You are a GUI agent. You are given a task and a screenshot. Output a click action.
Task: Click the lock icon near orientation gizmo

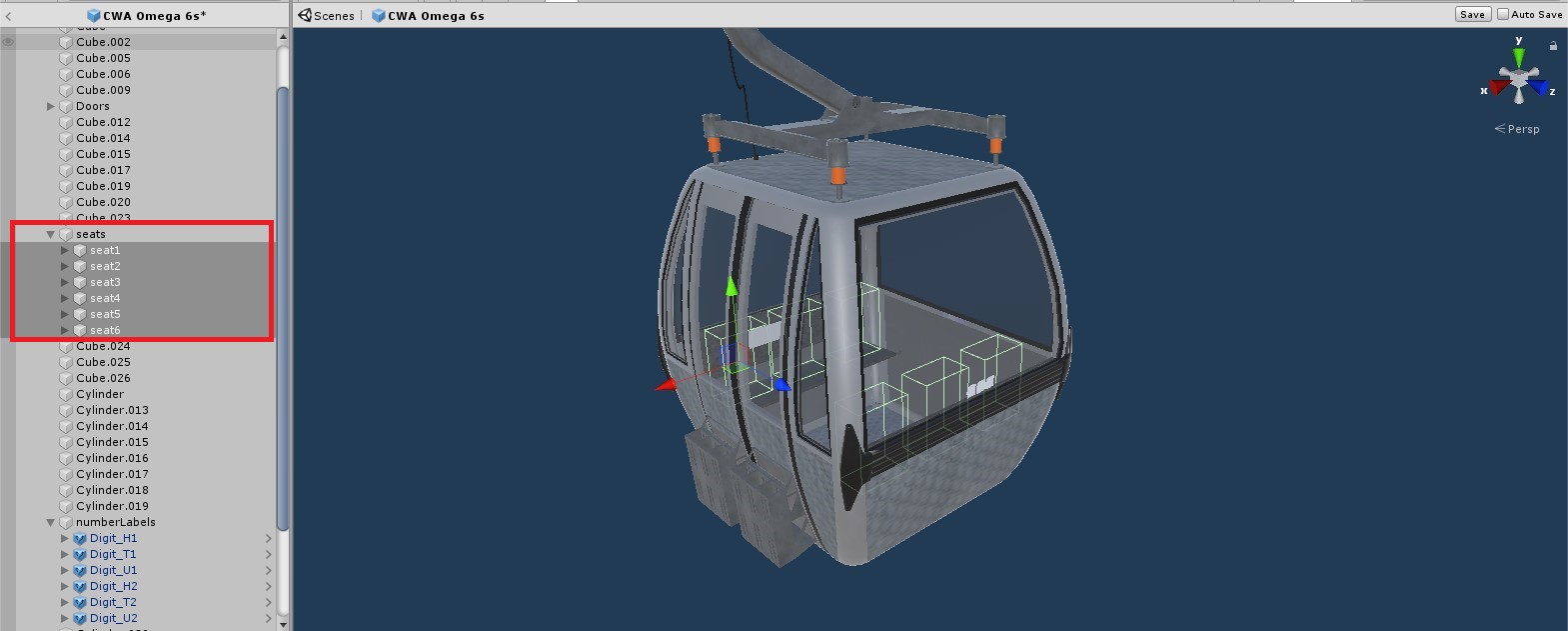click(x=1553, y=46)
